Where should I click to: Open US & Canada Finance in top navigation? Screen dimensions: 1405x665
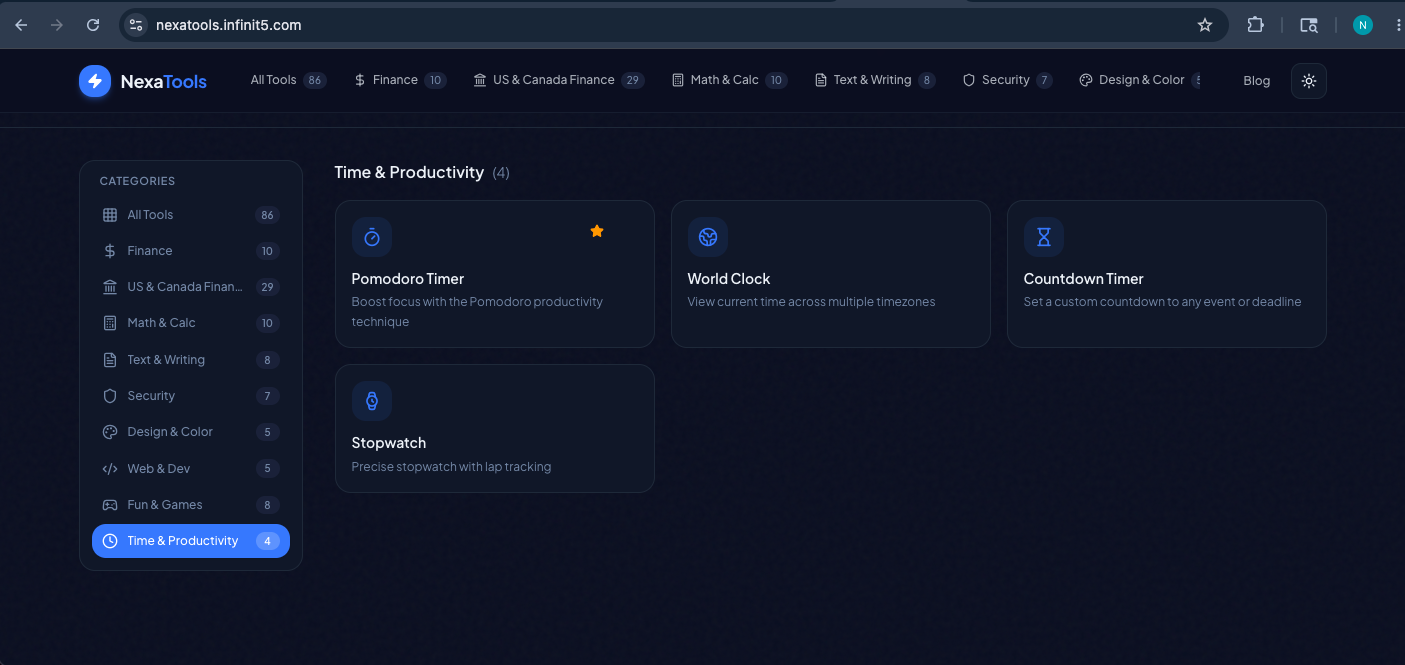click(x=558, y=80)
